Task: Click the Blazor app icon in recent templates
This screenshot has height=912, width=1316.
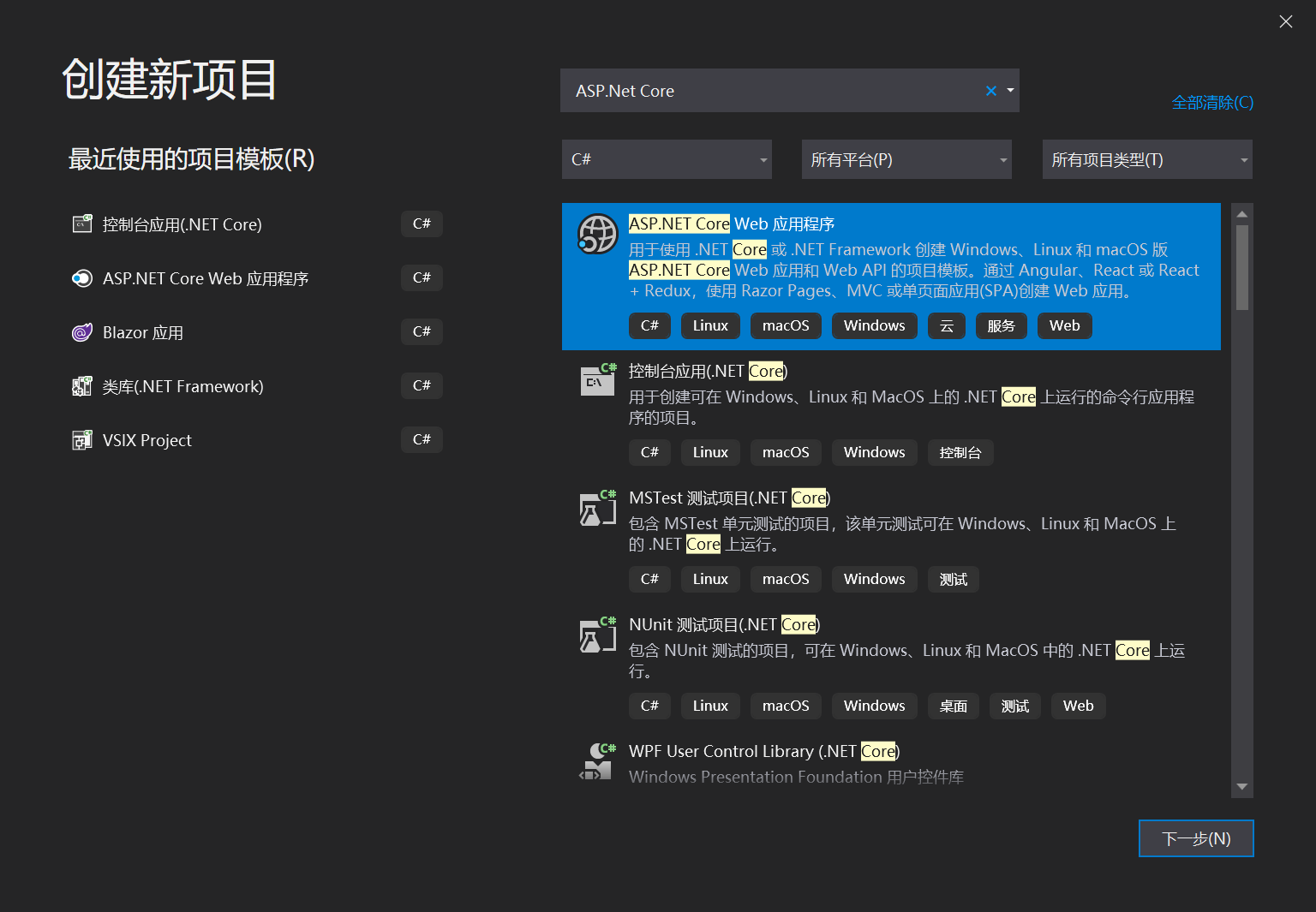Action: pyautogui.click(x=82, y=332)
